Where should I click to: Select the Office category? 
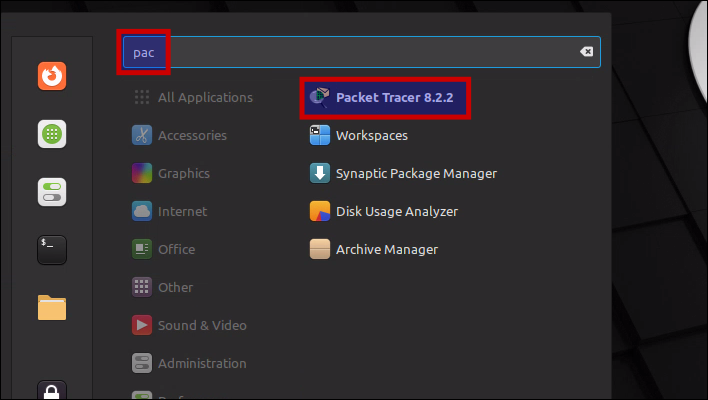pos(176,249)
